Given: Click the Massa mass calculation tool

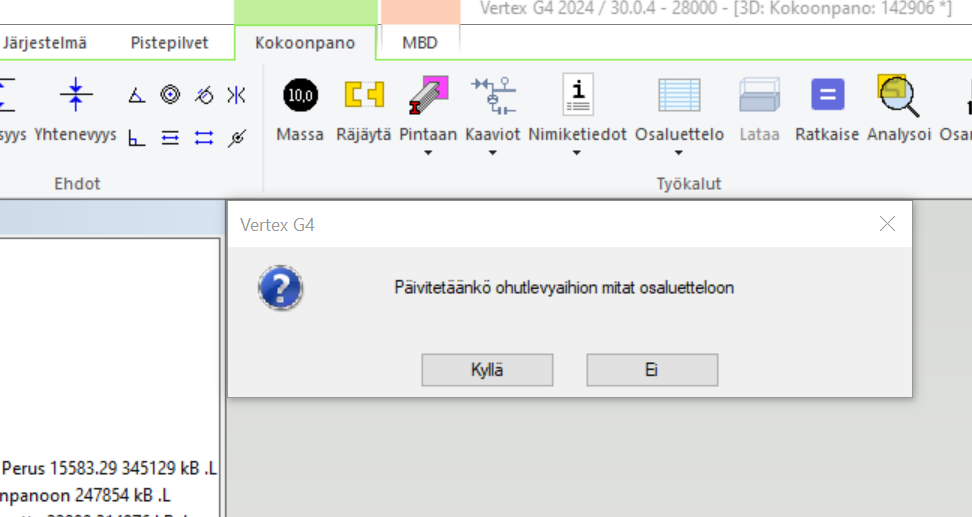Looking at the screenshot, I should point(300,110).
